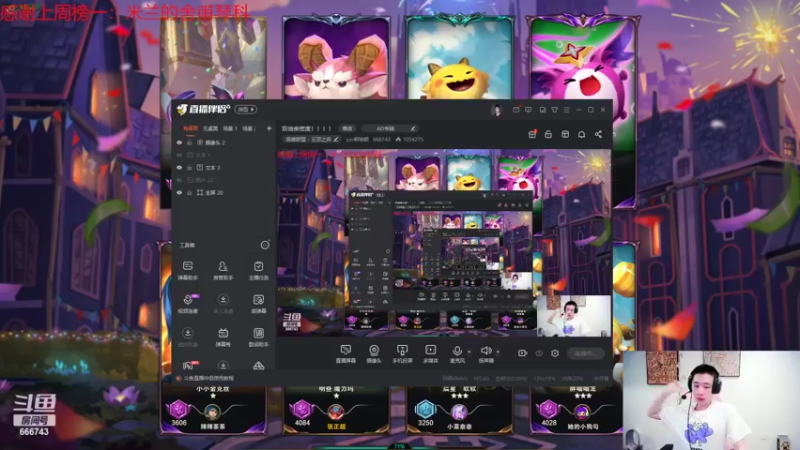Click room number 666743 in the header
This screenshot has width=800, height=450.
[382, 139]
